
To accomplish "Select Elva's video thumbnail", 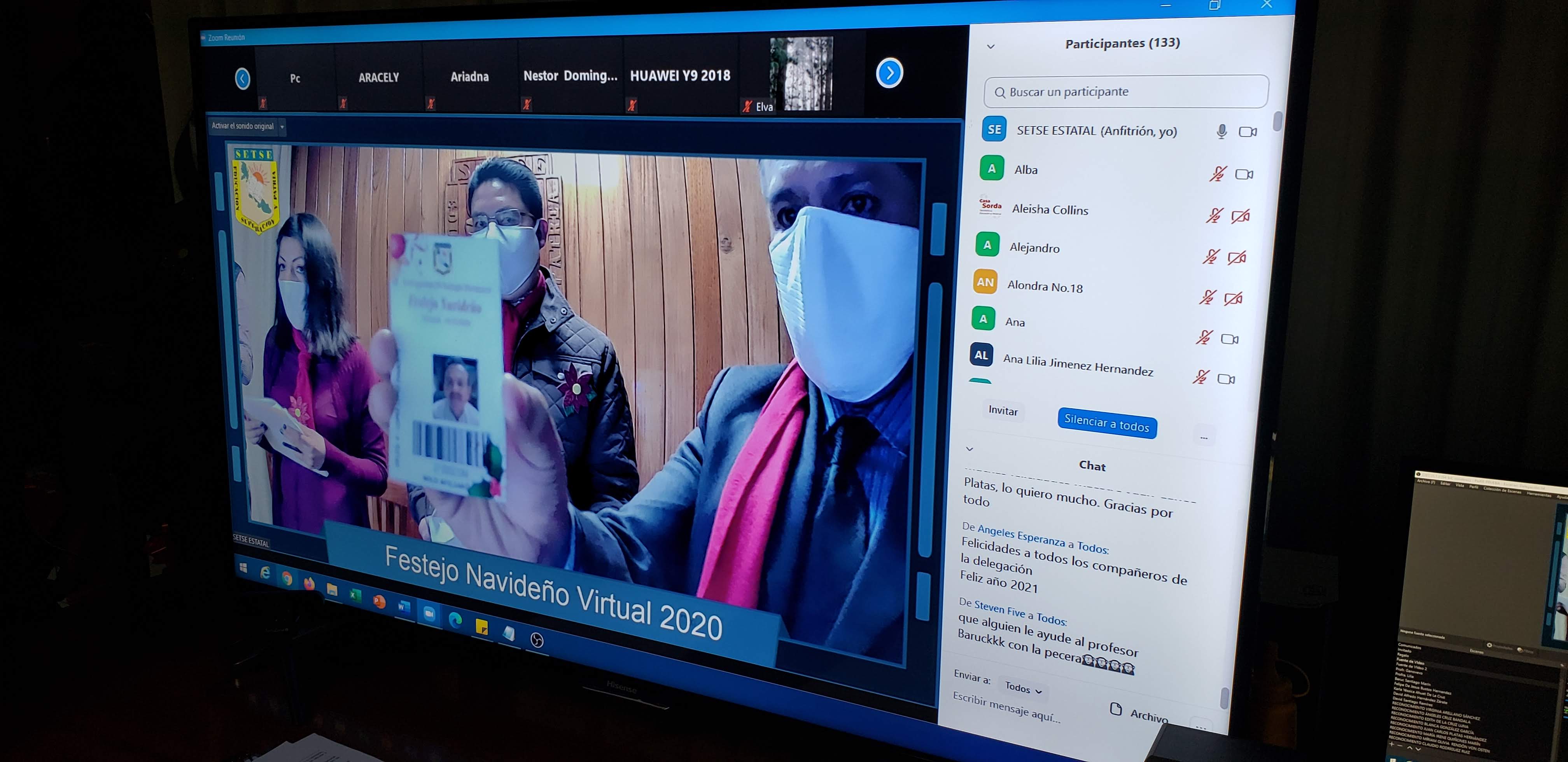I will [x=801, y=74].
